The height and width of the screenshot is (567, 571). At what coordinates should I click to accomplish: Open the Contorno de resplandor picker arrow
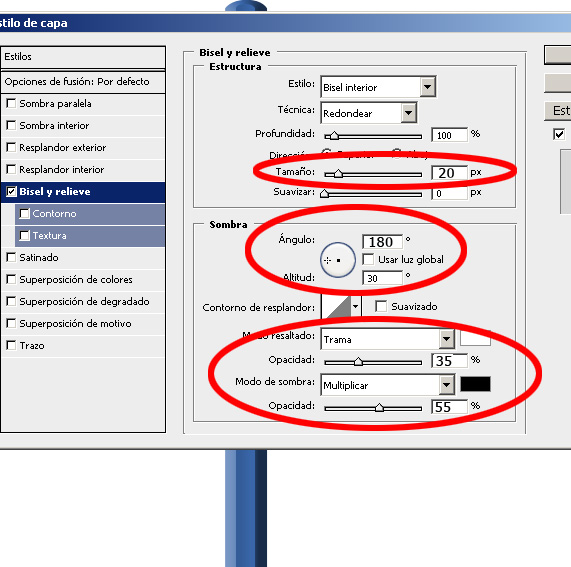point(356,306)
